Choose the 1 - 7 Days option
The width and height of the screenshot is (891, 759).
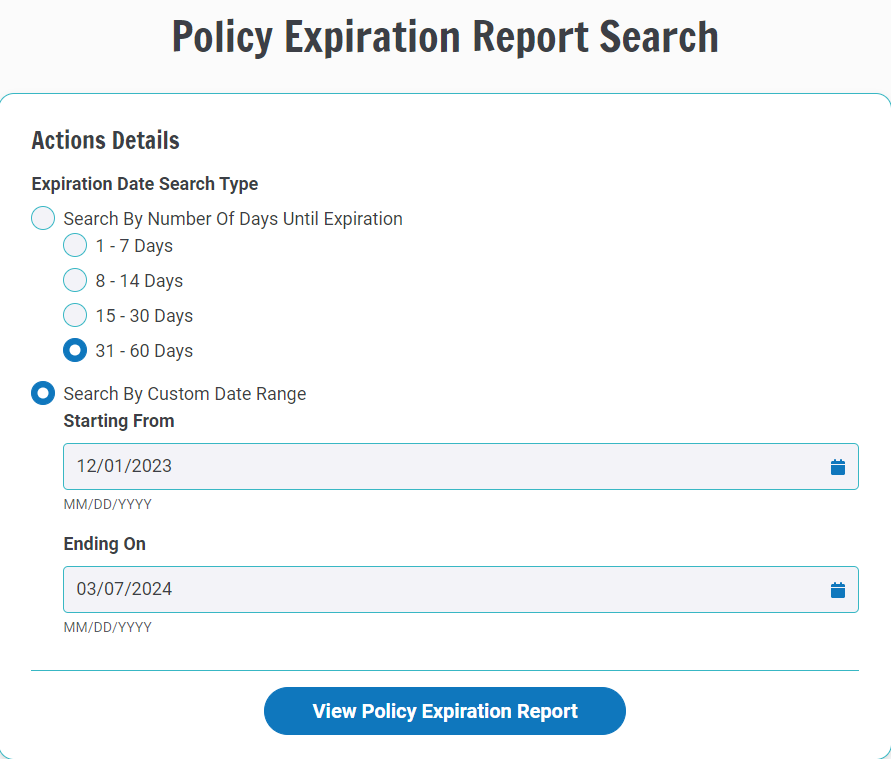(75, 245)
